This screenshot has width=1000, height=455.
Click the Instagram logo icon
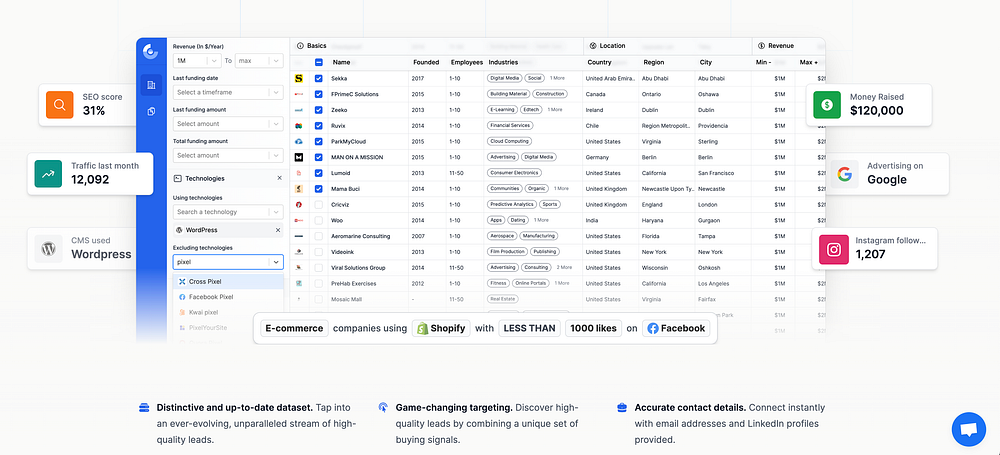pos(834,250)
